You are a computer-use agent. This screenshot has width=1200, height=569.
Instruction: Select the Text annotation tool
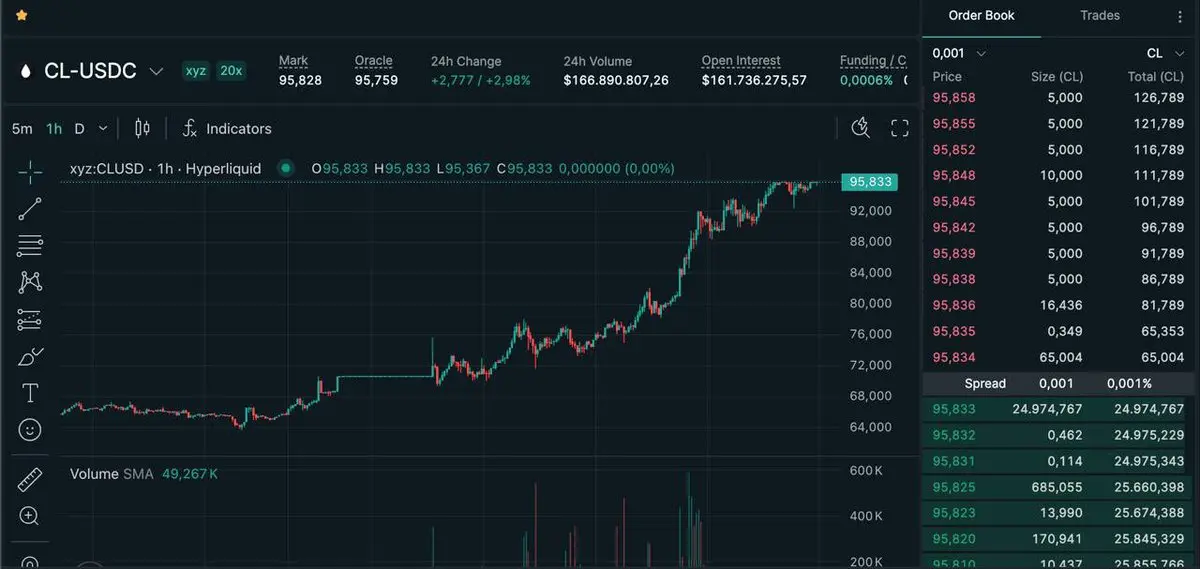pyautogui.click(x=30, y=393)
